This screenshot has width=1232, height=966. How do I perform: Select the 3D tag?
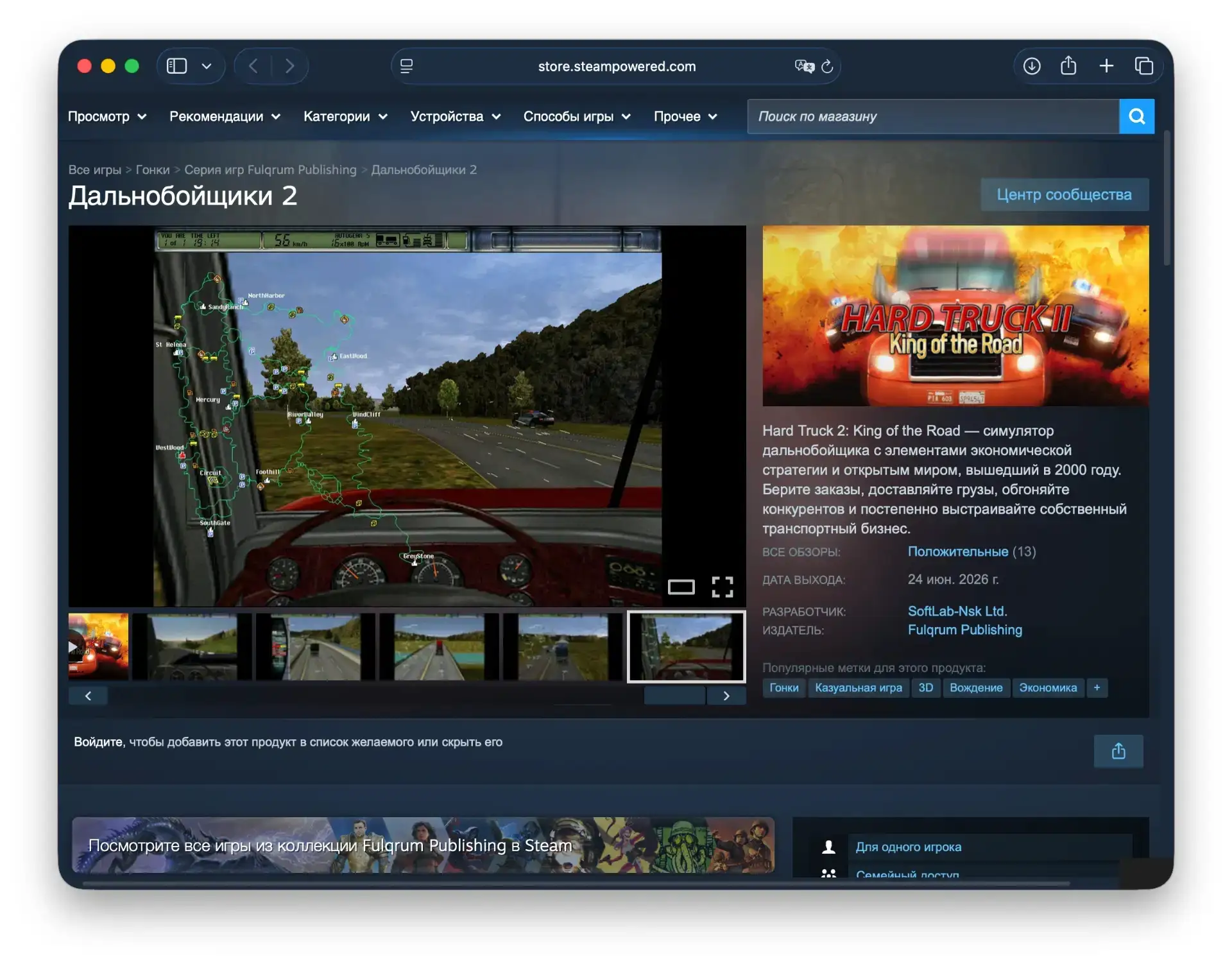click(x=926, y=688)
